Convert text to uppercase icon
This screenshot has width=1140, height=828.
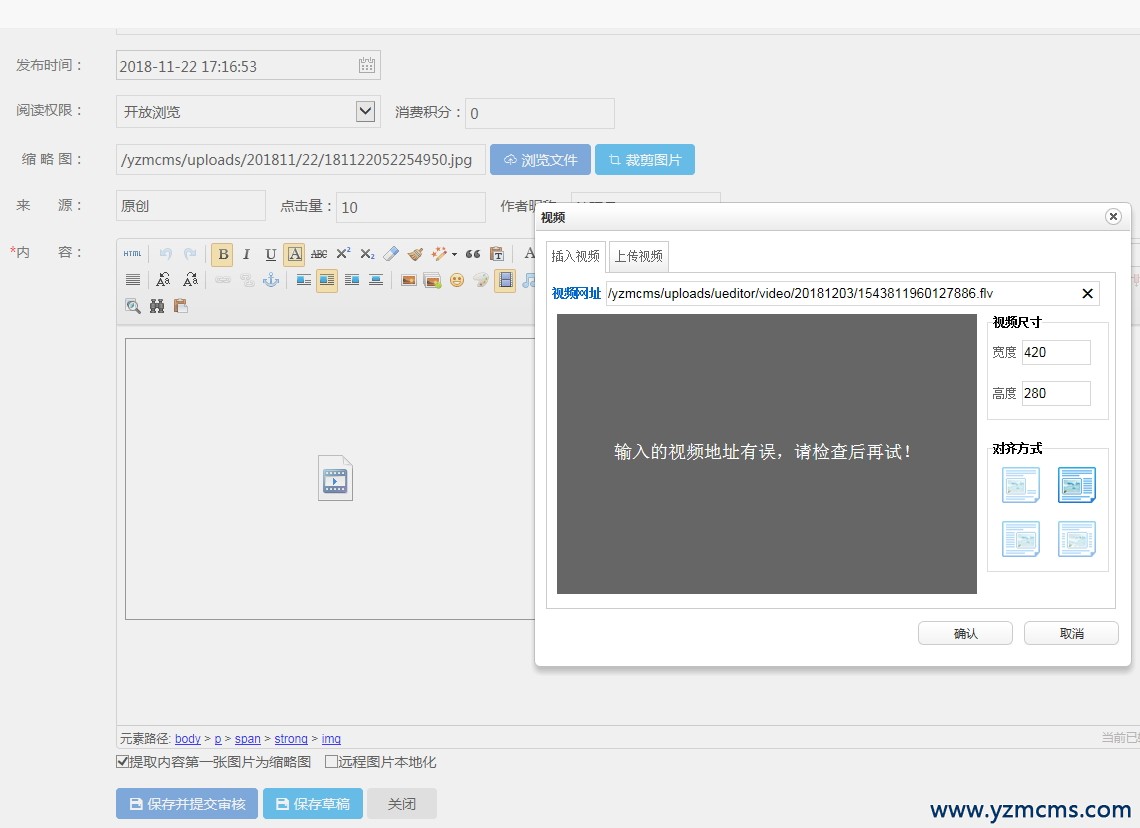tap(164, 280)
